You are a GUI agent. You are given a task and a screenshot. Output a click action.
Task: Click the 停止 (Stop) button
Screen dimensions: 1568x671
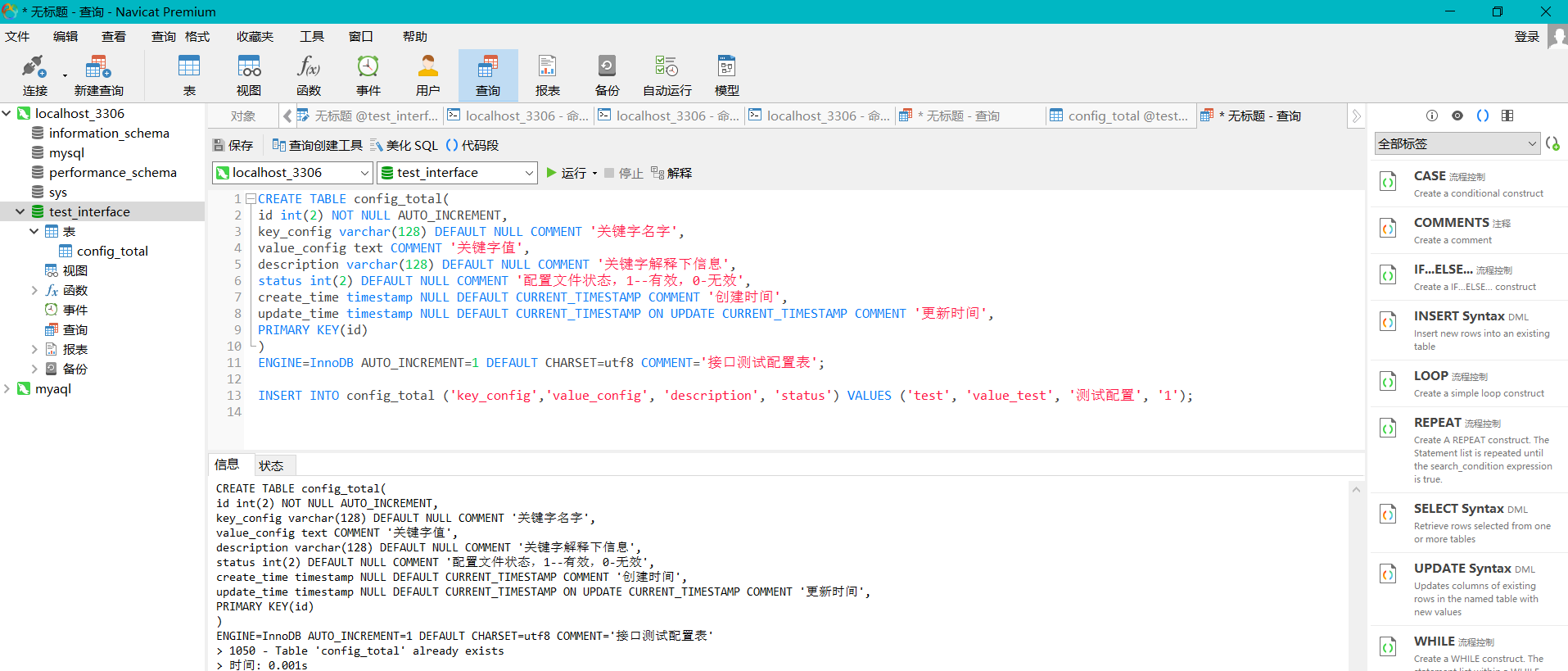pos(623,173)
